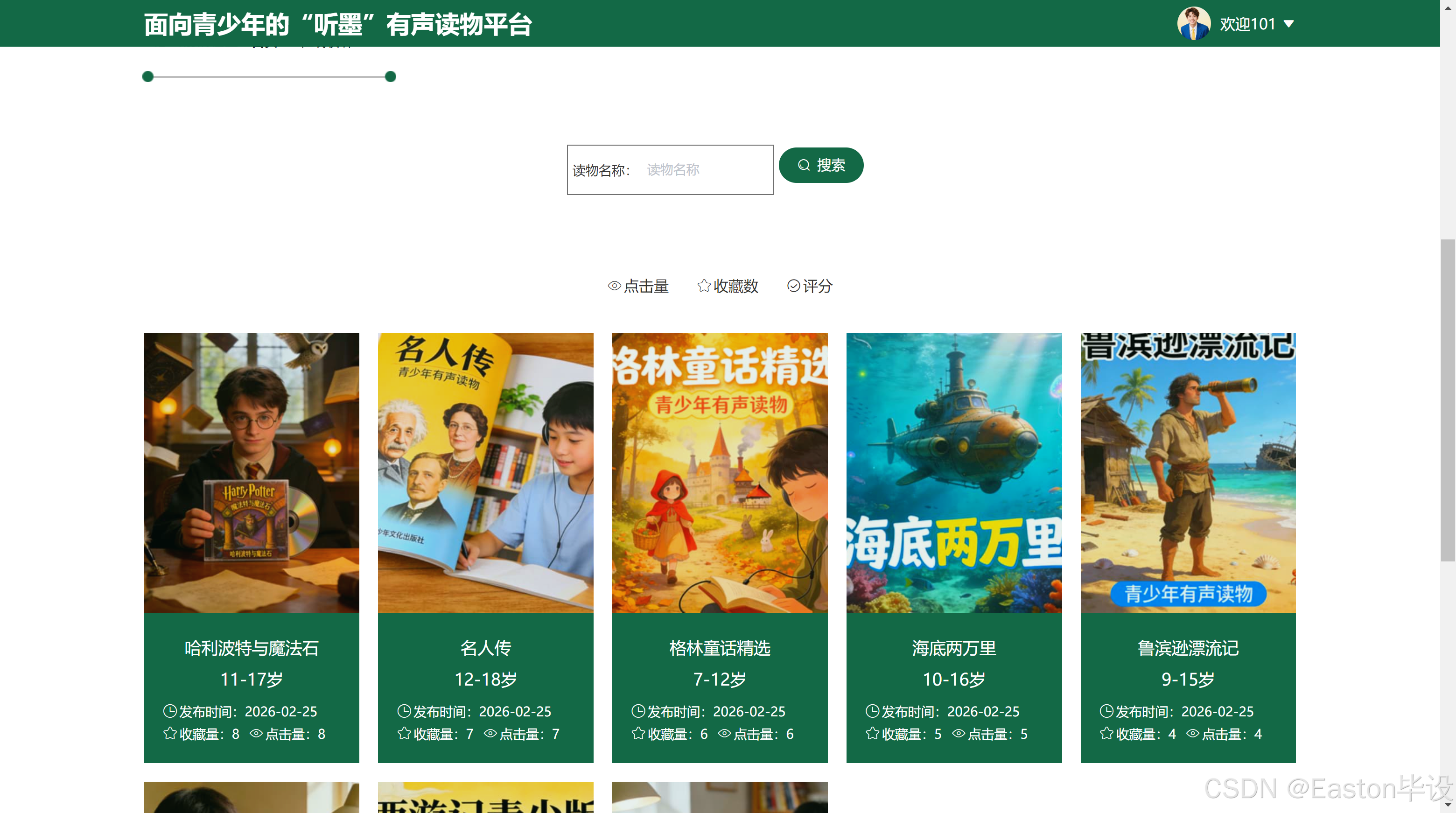Click the title 哈利波特与魔法石

click(x=252, y=648)
